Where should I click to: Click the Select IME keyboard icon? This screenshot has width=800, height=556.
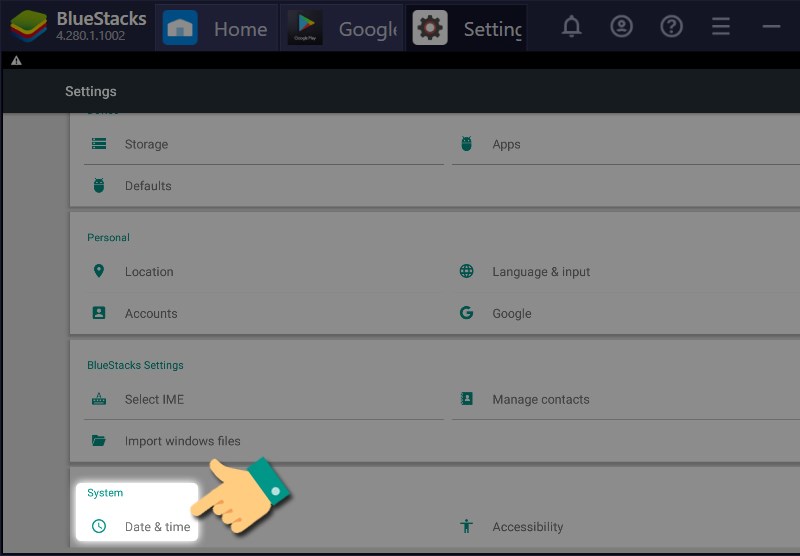pyautogui.click(x=99, y=399)
